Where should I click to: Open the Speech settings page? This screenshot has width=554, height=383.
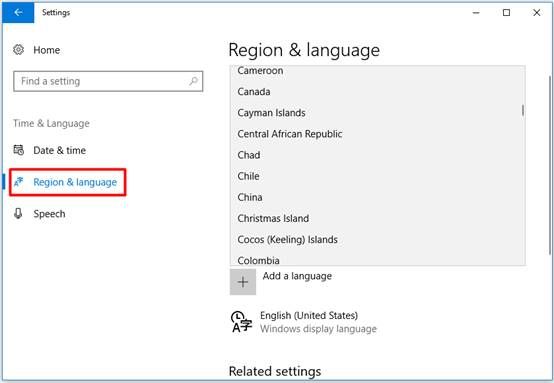pos(49,214)
